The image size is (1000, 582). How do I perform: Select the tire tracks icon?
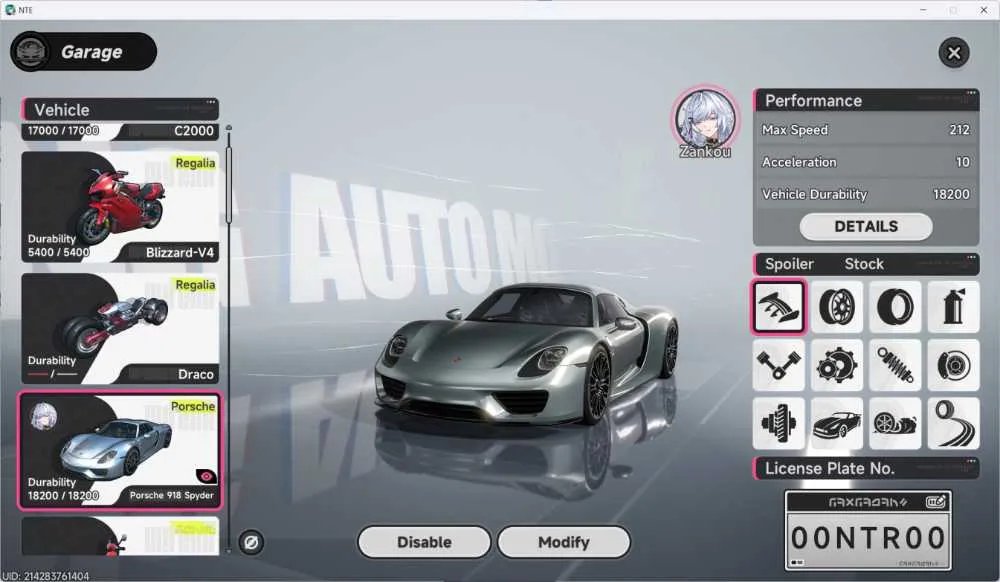953,423
